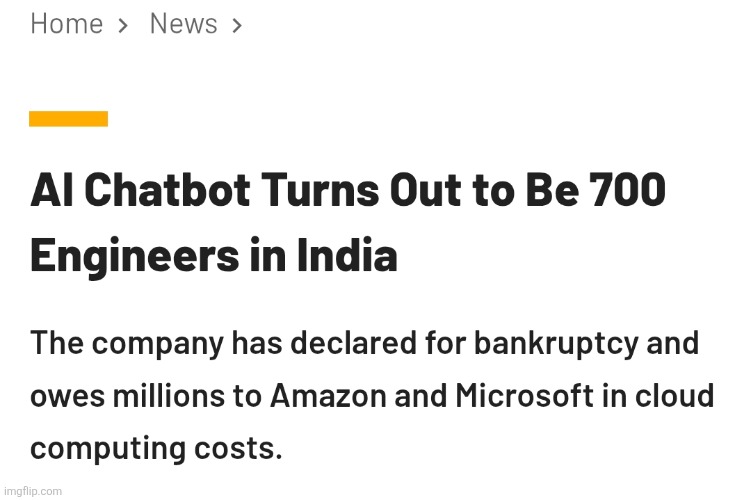This screenshot has height=500, width=751.
Task: Click the word 'Amazon' in the summary
Action: pyautogui.click(x=329, y=396)
